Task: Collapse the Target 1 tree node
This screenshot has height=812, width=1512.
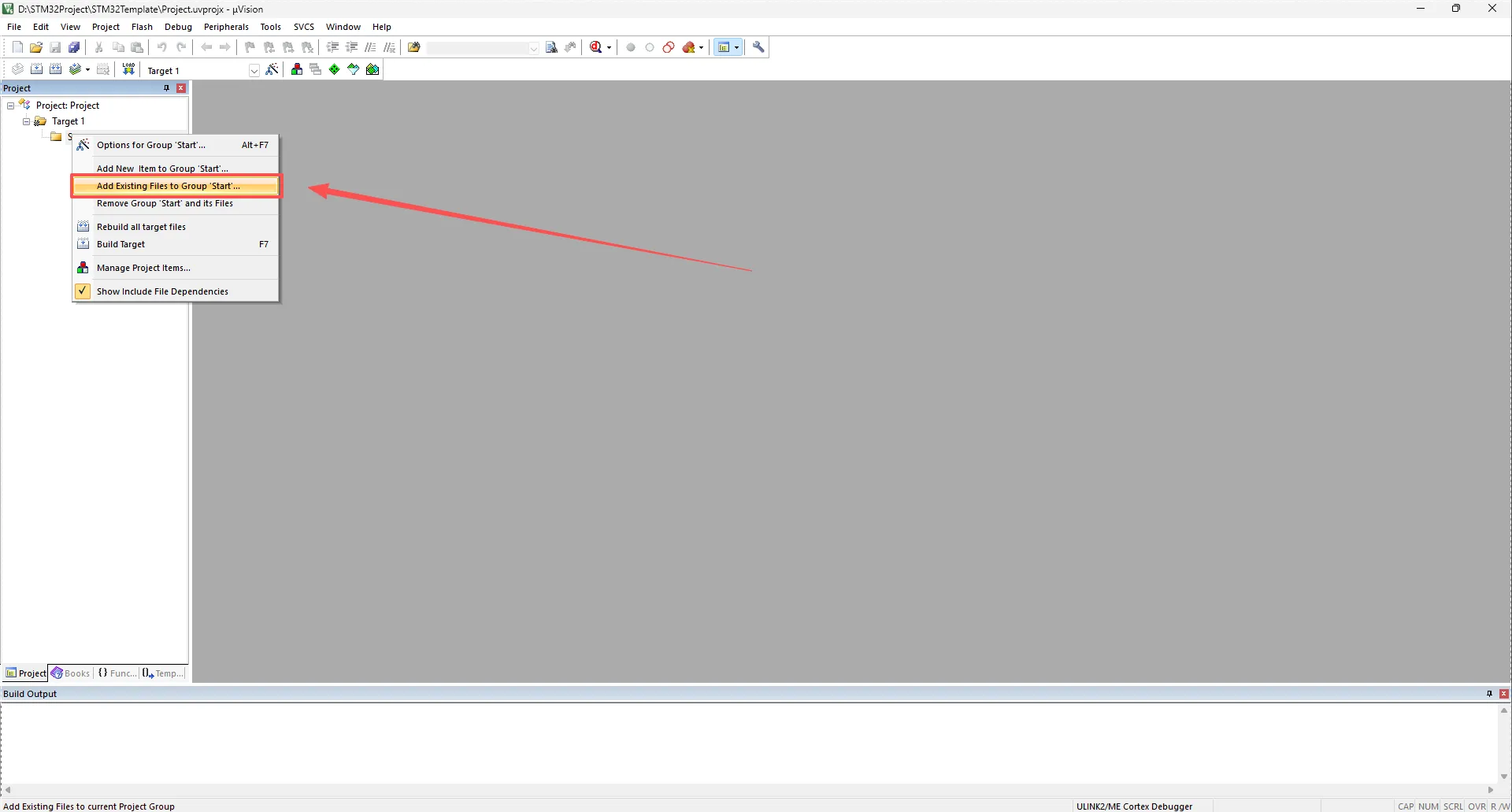Action: (26, 121)
